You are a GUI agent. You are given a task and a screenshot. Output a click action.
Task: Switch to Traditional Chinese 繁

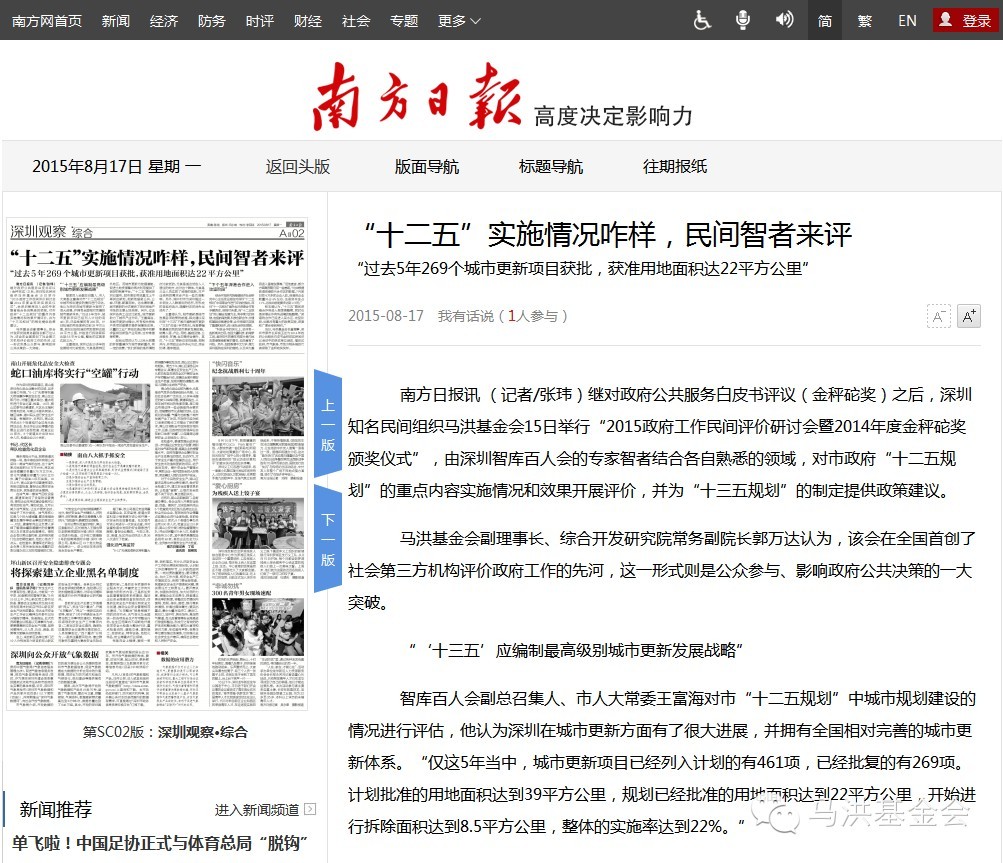865,20
